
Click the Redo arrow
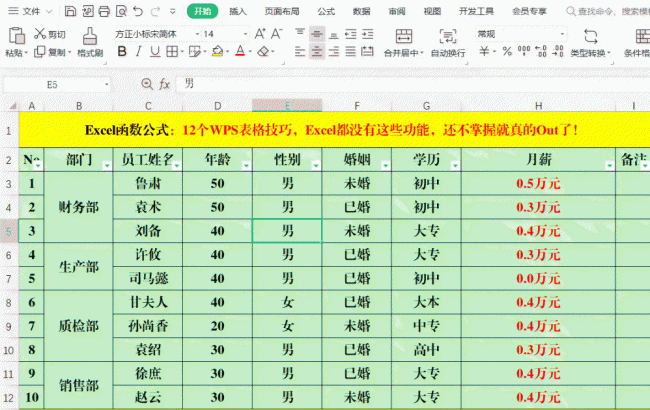(x=155, y=11)
